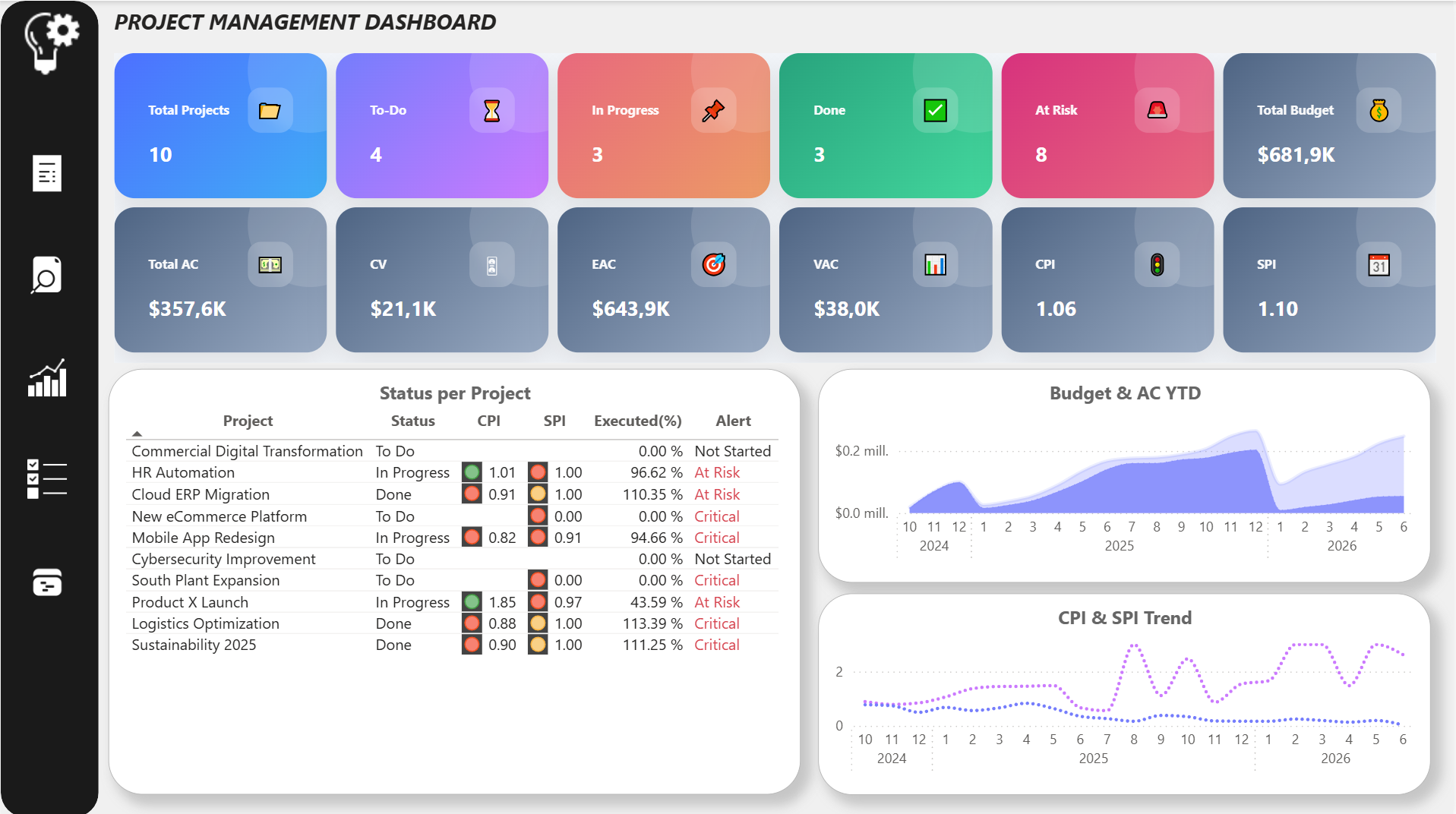Click the Project Management Dashboard title
The width and height of the screenshot is (1456, 814).
point(305,23)
